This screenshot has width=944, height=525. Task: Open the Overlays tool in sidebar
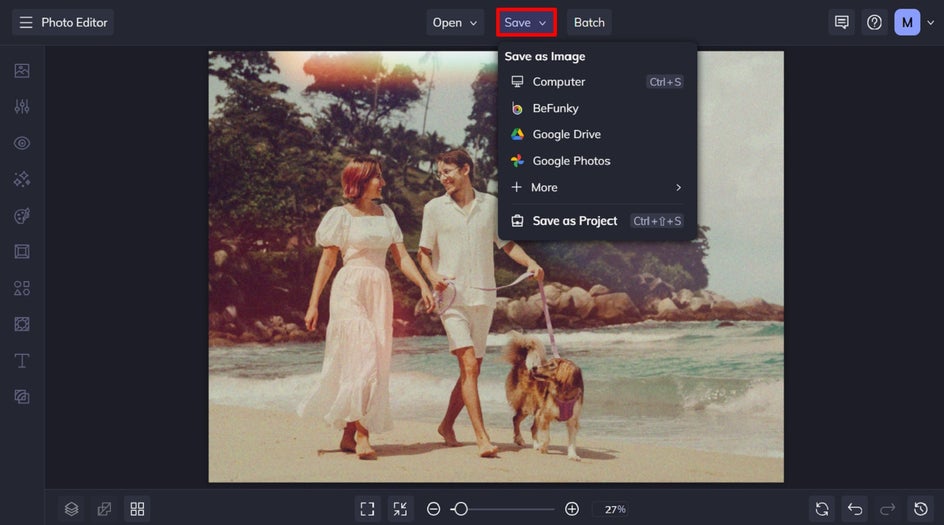pos(22,324)
